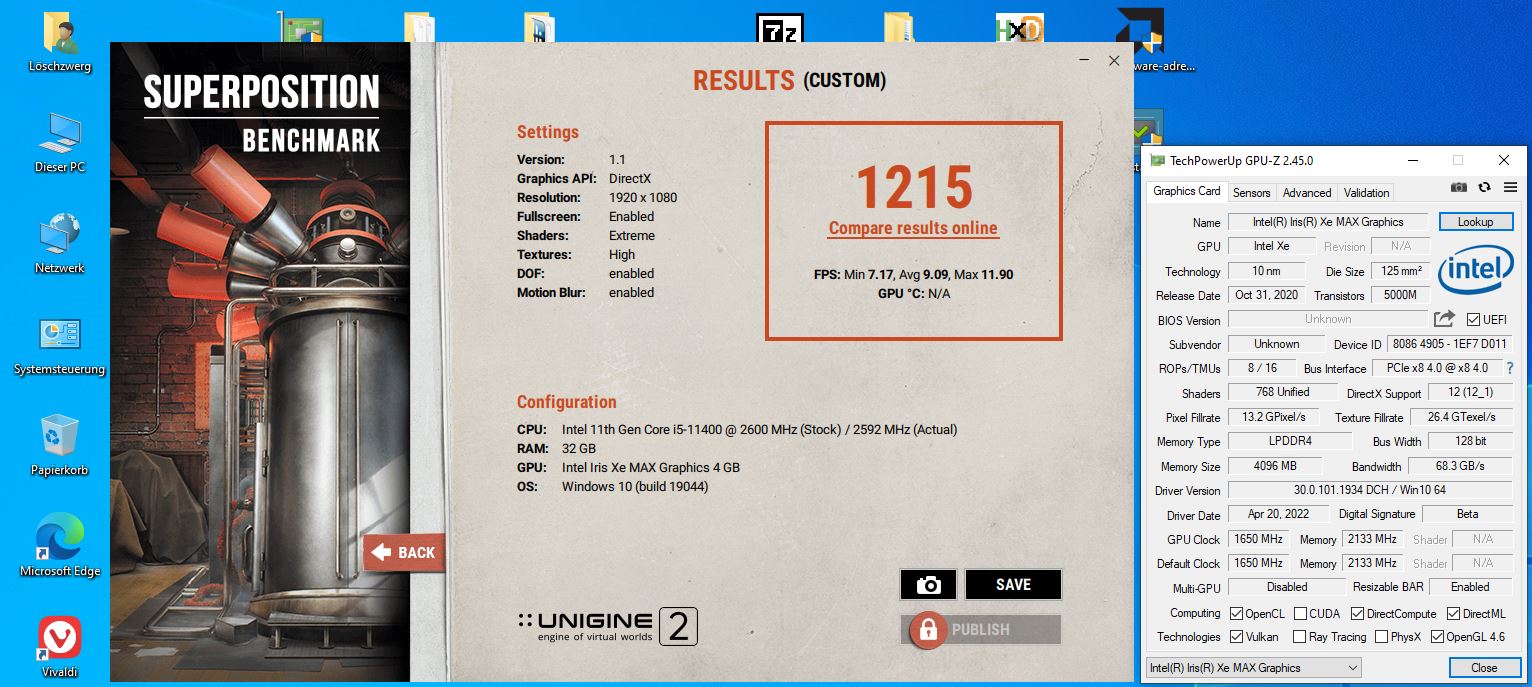Switch to the Sensors tab
This screenshot has height=687, width=1532.
click(1251, 193)
